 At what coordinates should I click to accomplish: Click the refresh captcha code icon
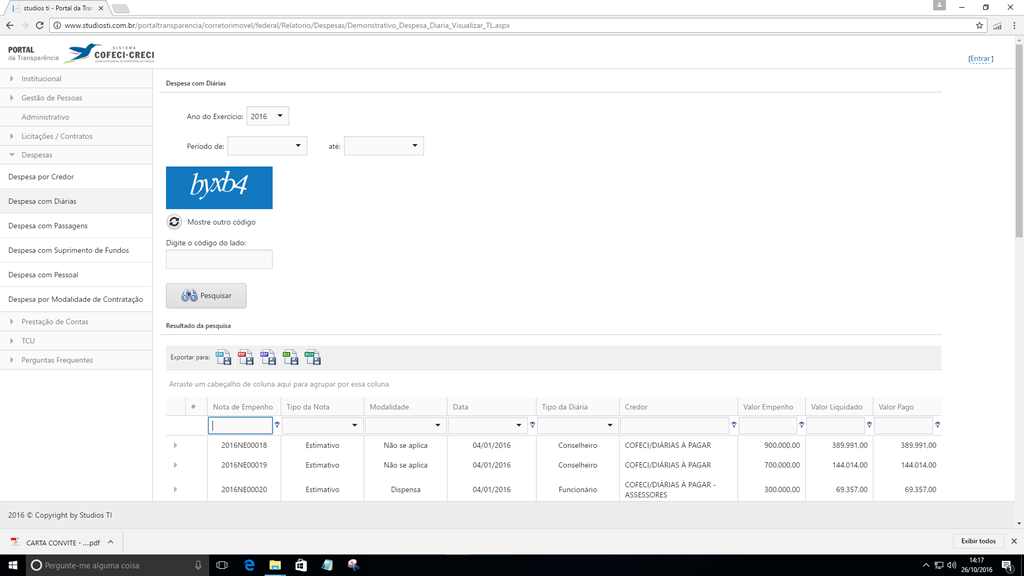[x=174, y=222]
